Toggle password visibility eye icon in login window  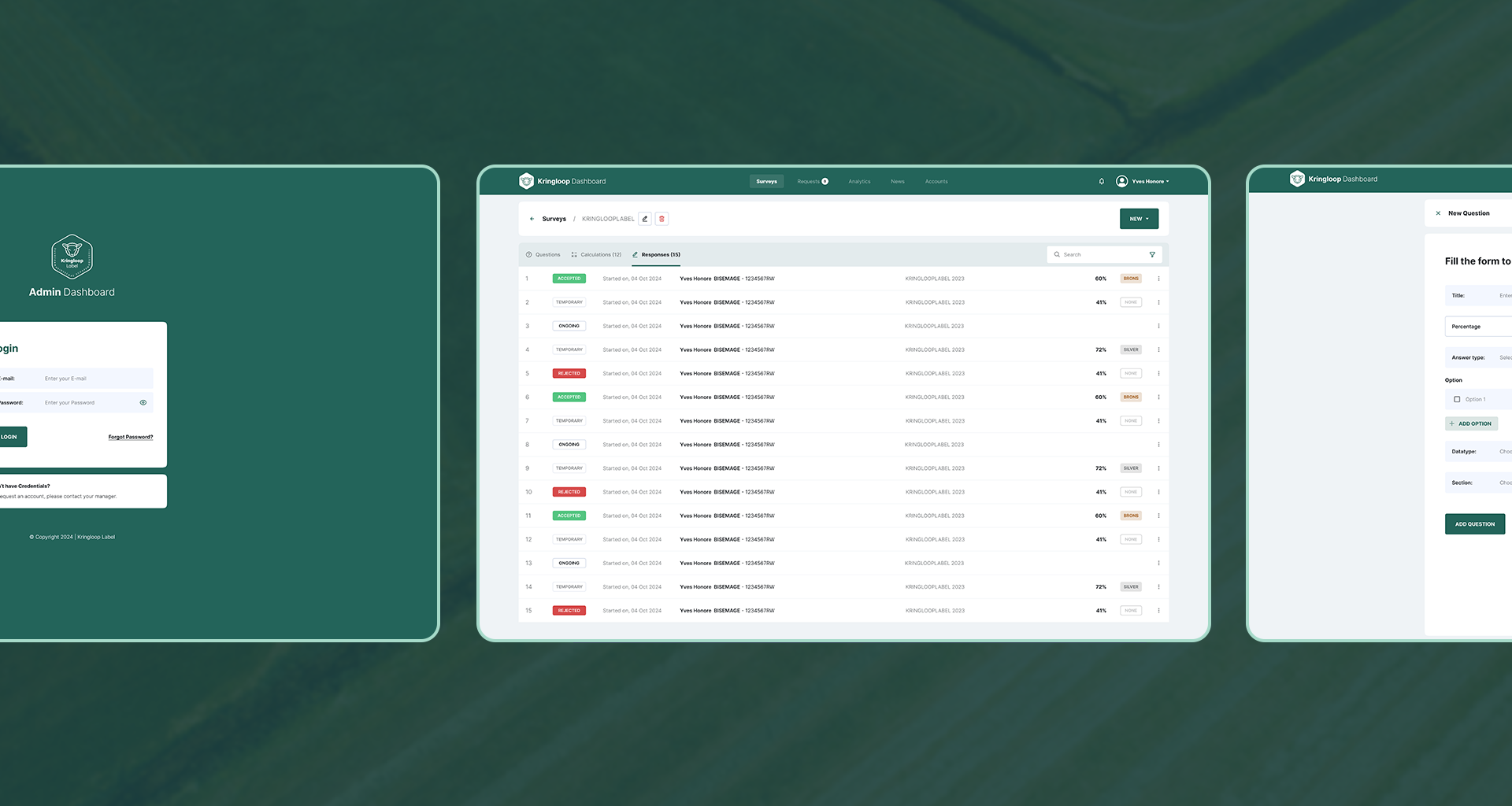coord(143,402)
